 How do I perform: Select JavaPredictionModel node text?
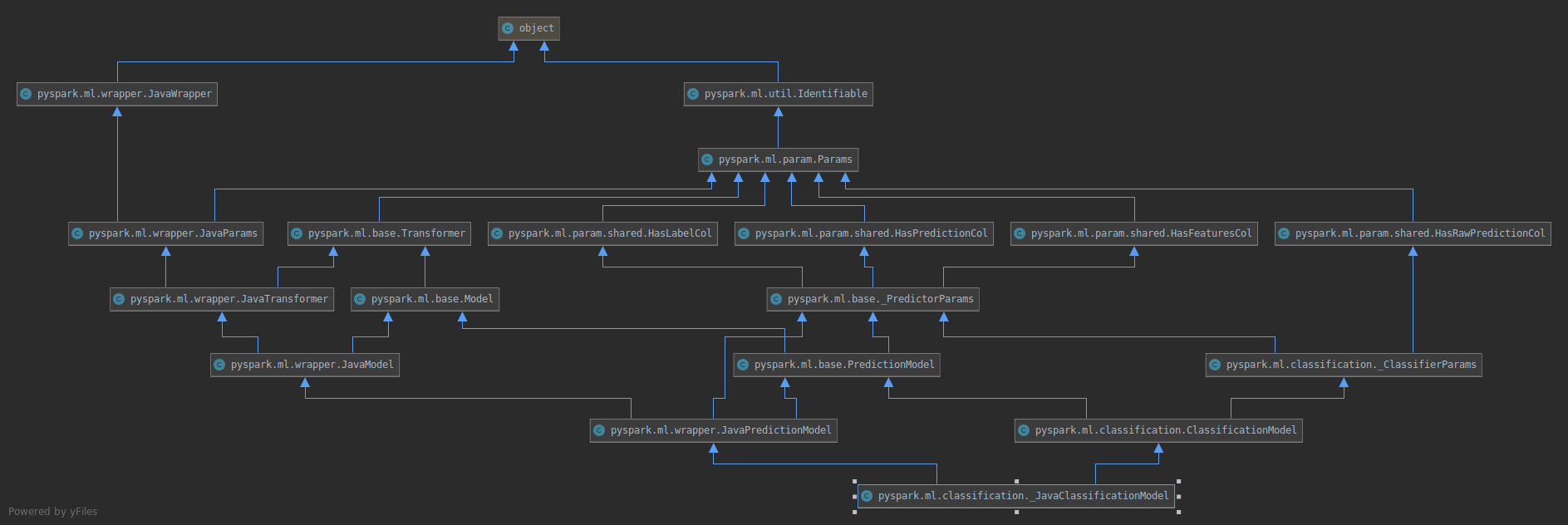(x=721, y=430)
